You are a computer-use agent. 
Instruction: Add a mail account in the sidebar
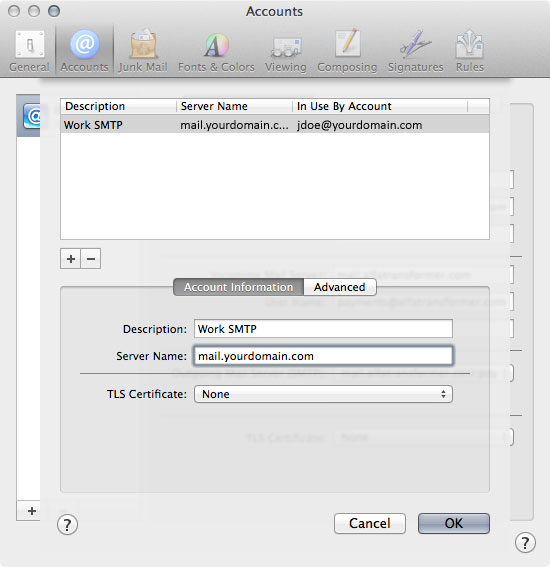point(32,511)
